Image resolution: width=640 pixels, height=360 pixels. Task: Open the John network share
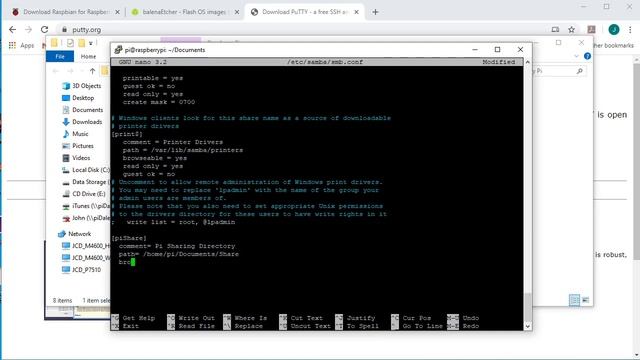click(x=86, y=218)
